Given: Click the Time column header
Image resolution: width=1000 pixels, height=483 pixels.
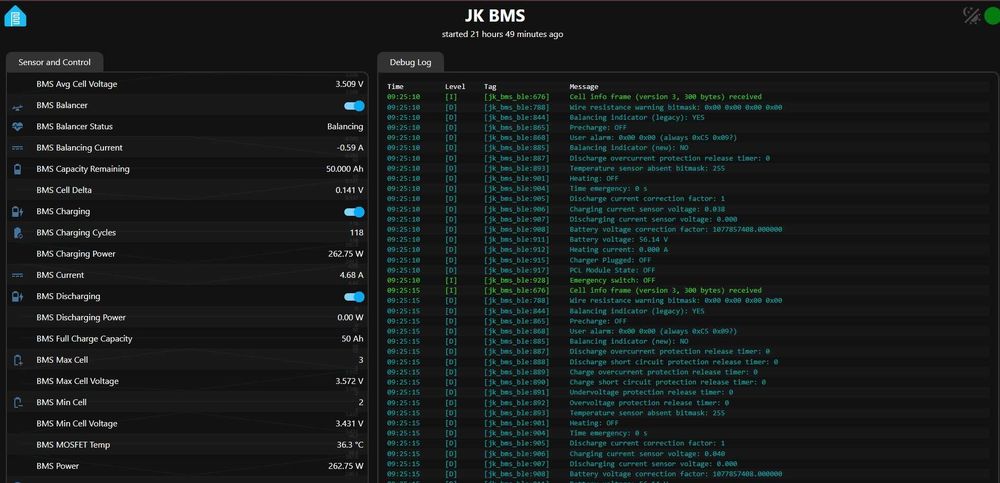Looking at the screenshot, I should coord(395,87).
